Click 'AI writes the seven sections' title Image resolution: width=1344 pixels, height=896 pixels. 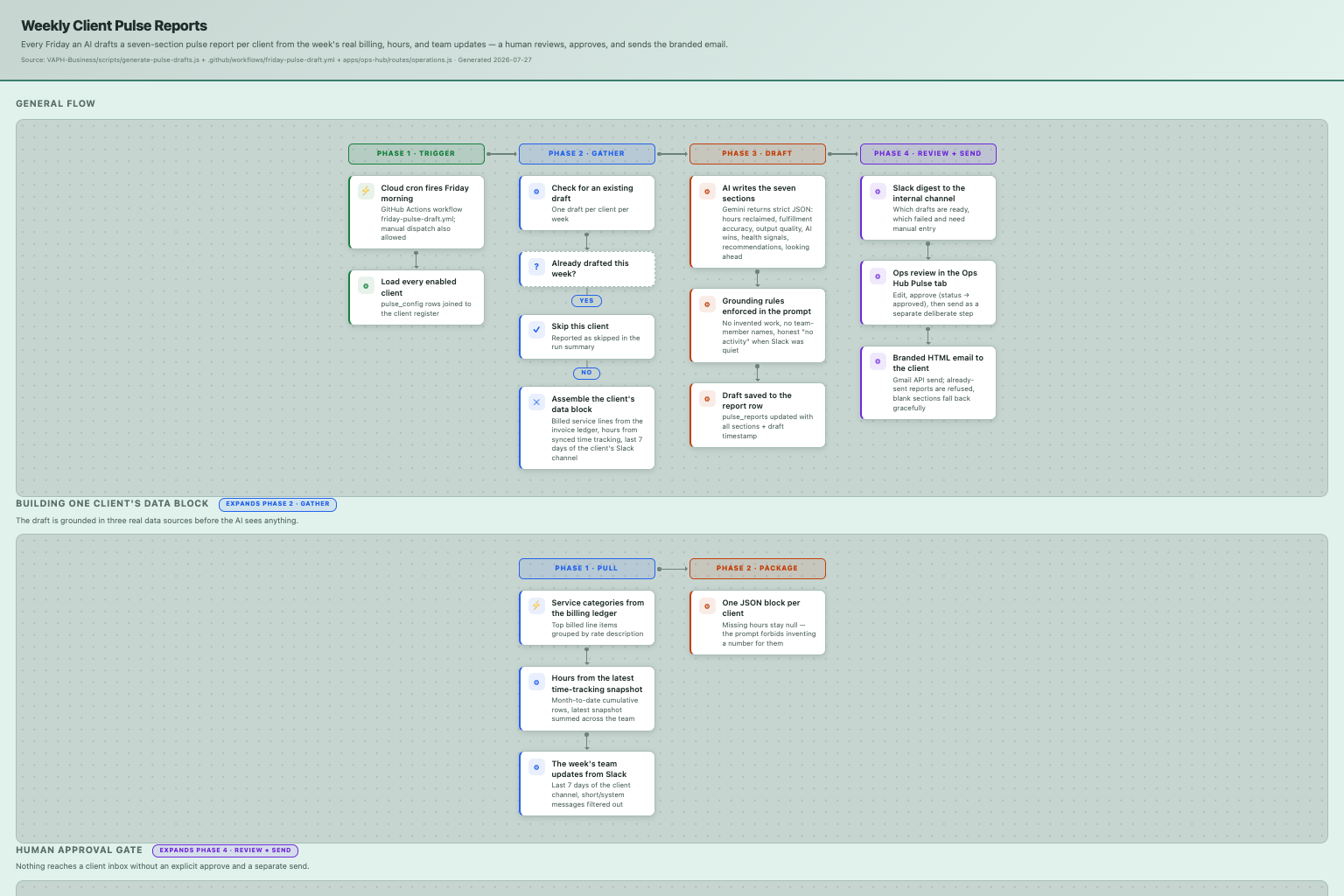tap(759, 193)
